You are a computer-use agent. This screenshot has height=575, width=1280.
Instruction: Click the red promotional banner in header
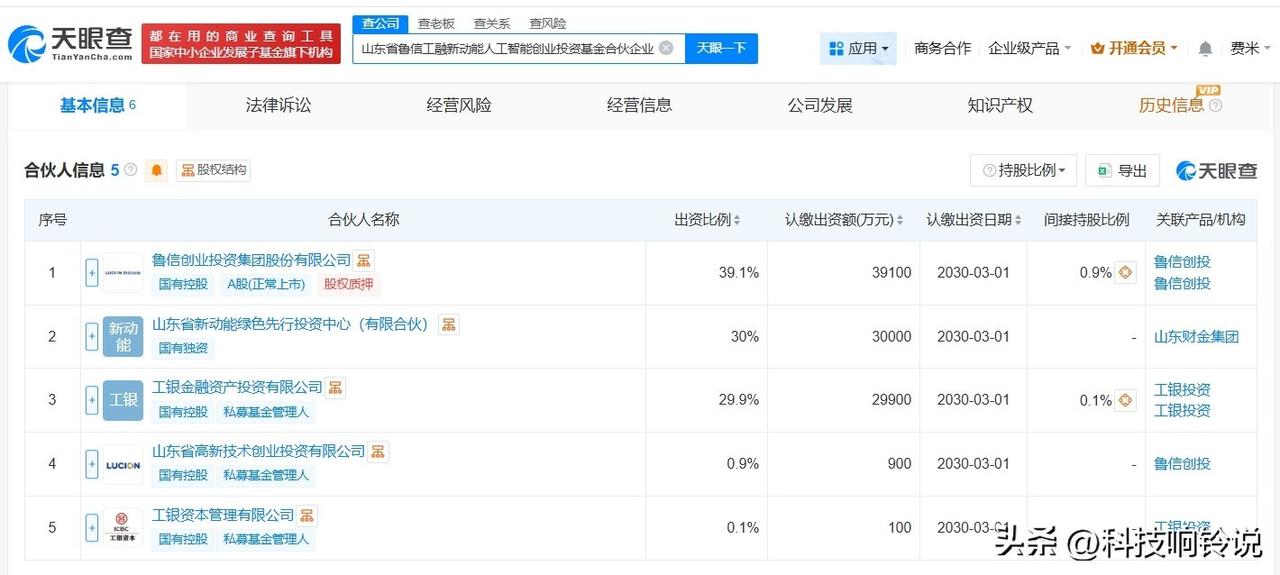click(x=240, y=43)
